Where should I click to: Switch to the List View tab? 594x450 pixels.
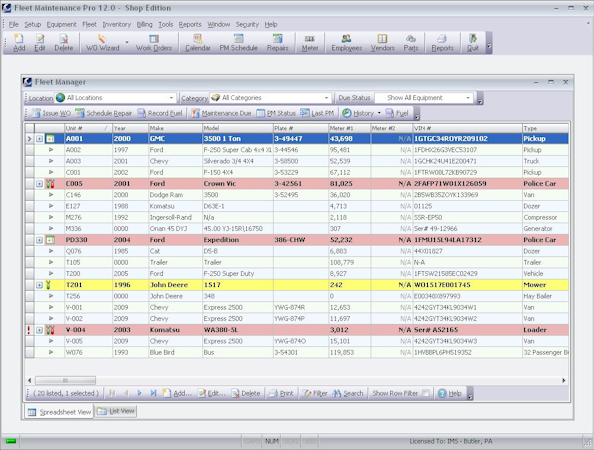116,411
